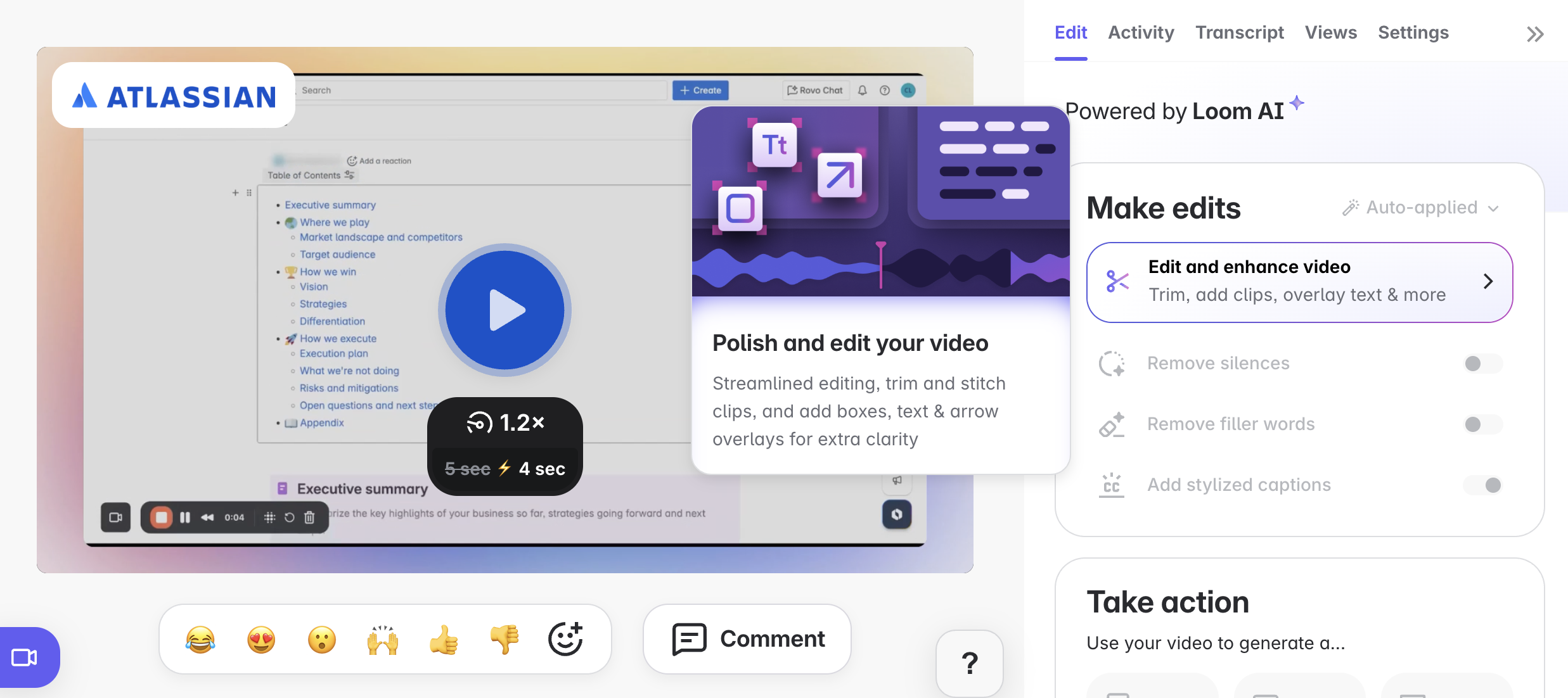
Task: Click the Remove filler words eraser icon
Action: (1112, 424)
